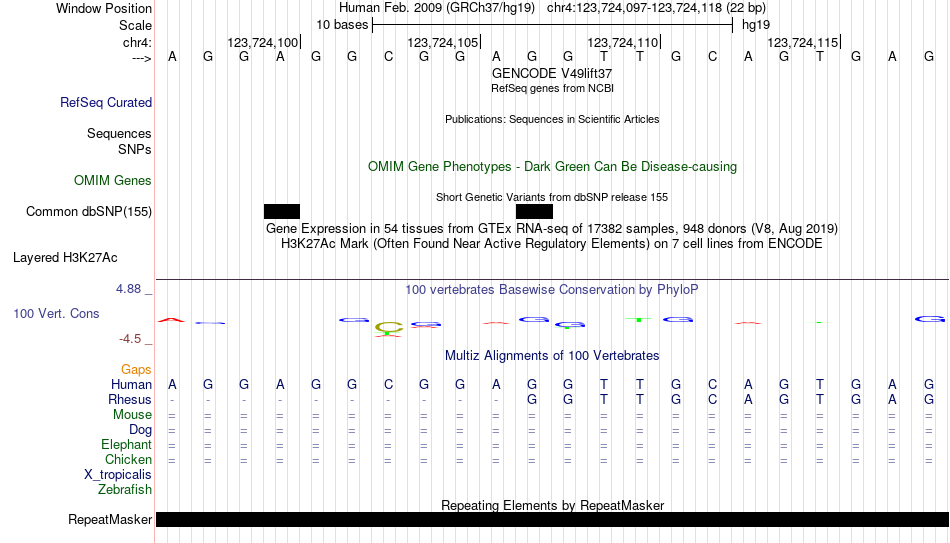The image size is (950, 543).
Task: Click the OMIM Gene Phenotypes green title
Action: pos(553,167)
